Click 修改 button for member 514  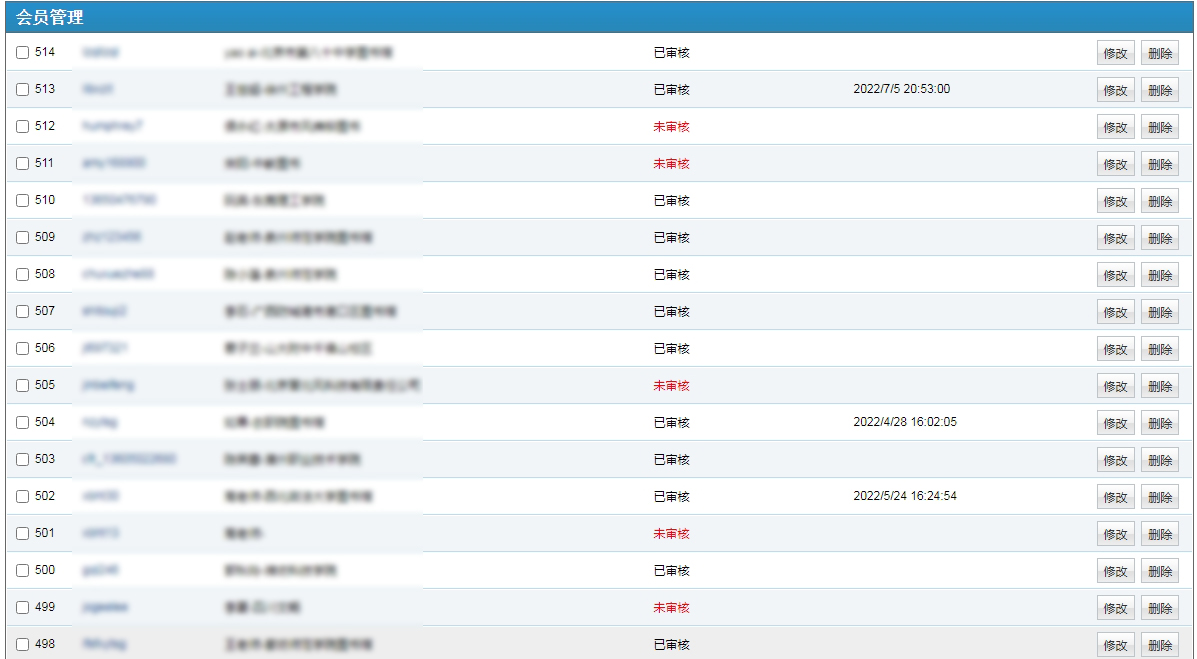[1115, 54]
